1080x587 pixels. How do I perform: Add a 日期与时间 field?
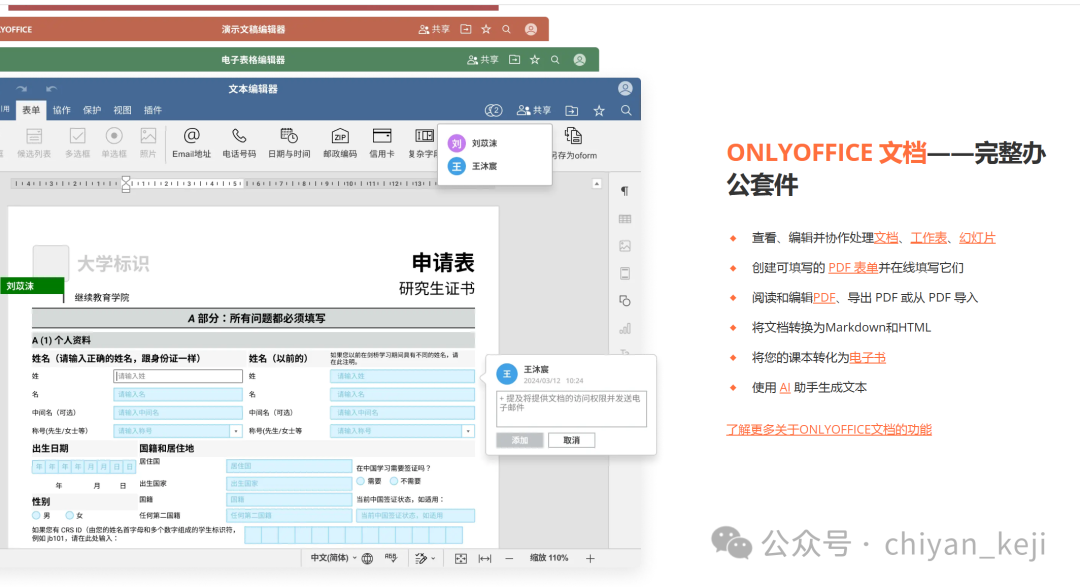(x=289, y=142)
